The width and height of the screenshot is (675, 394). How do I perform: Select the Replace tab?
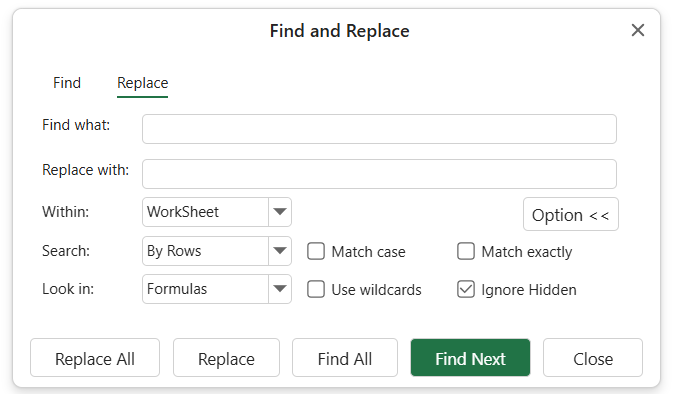(x=142, y=83)
